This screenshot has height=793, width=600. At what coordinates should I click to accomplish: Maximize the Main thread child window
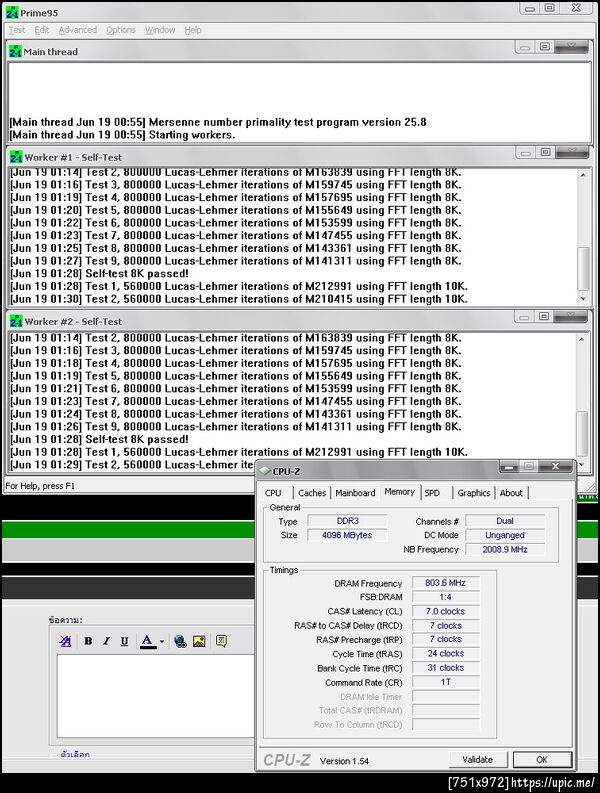pyautogui.click(x=544, y=47)
